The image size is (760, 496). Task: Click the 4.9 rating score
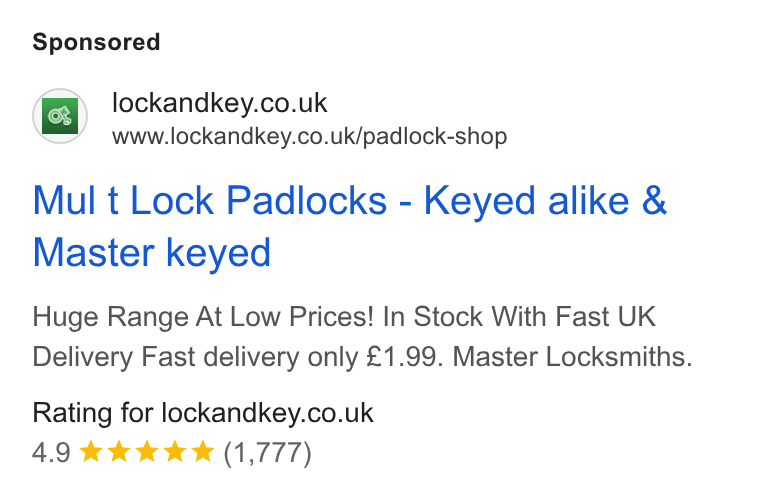(x=51, y=453)
